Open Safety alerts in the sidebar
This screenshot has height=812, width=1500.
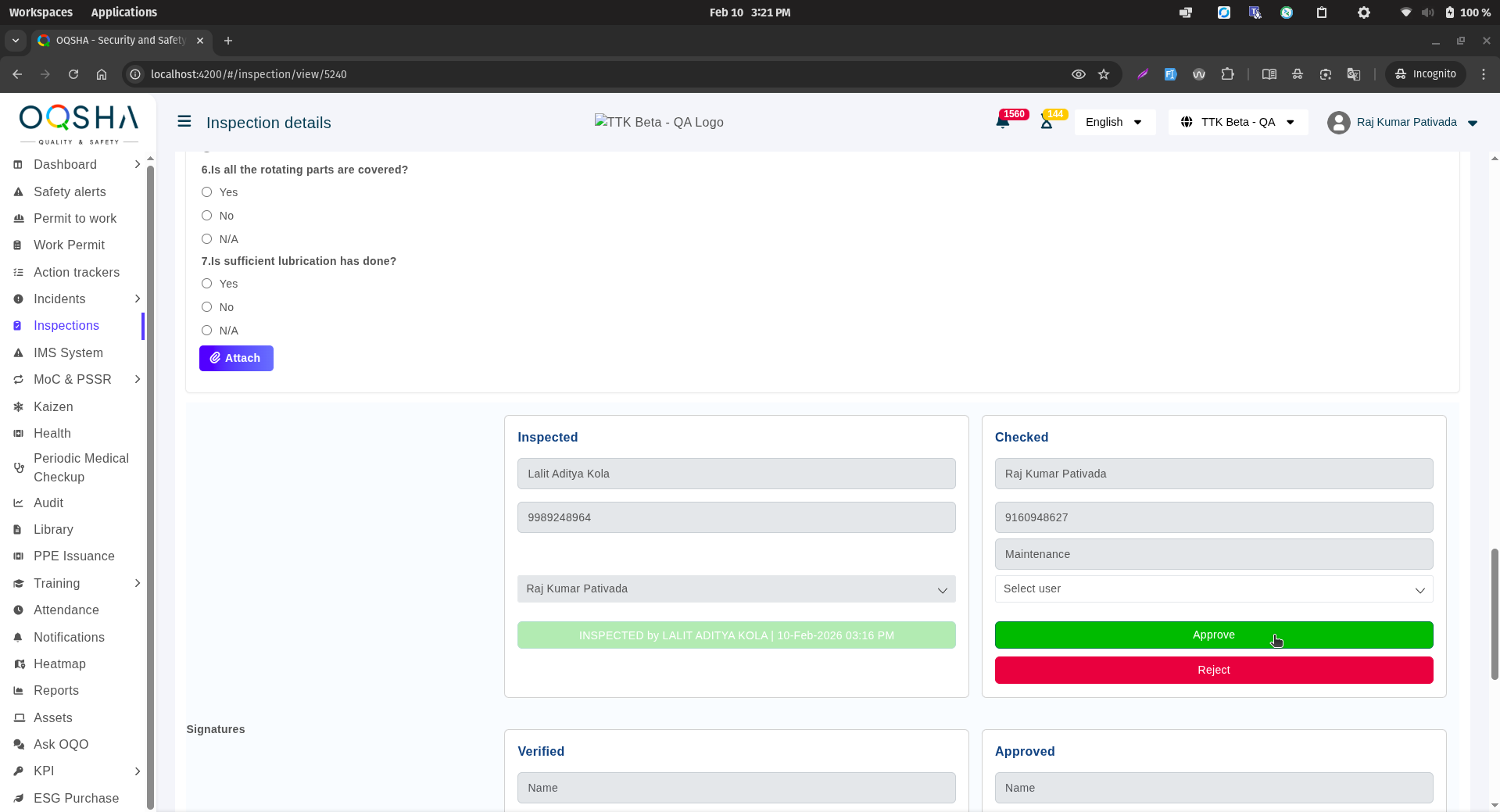tap(70, 191)
